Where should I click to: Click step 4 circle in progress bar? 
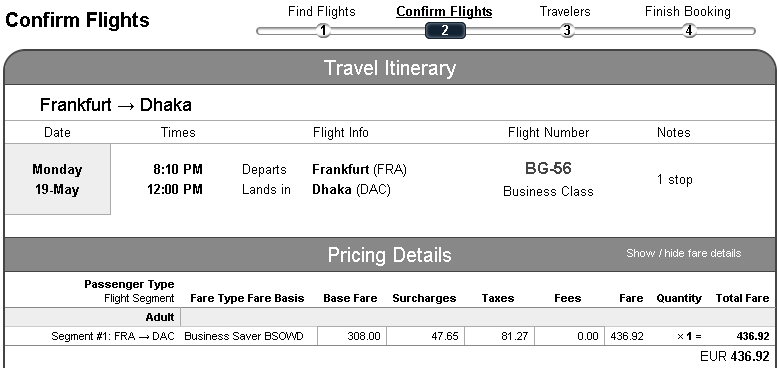pyautogui.click(x=688, y=31)
